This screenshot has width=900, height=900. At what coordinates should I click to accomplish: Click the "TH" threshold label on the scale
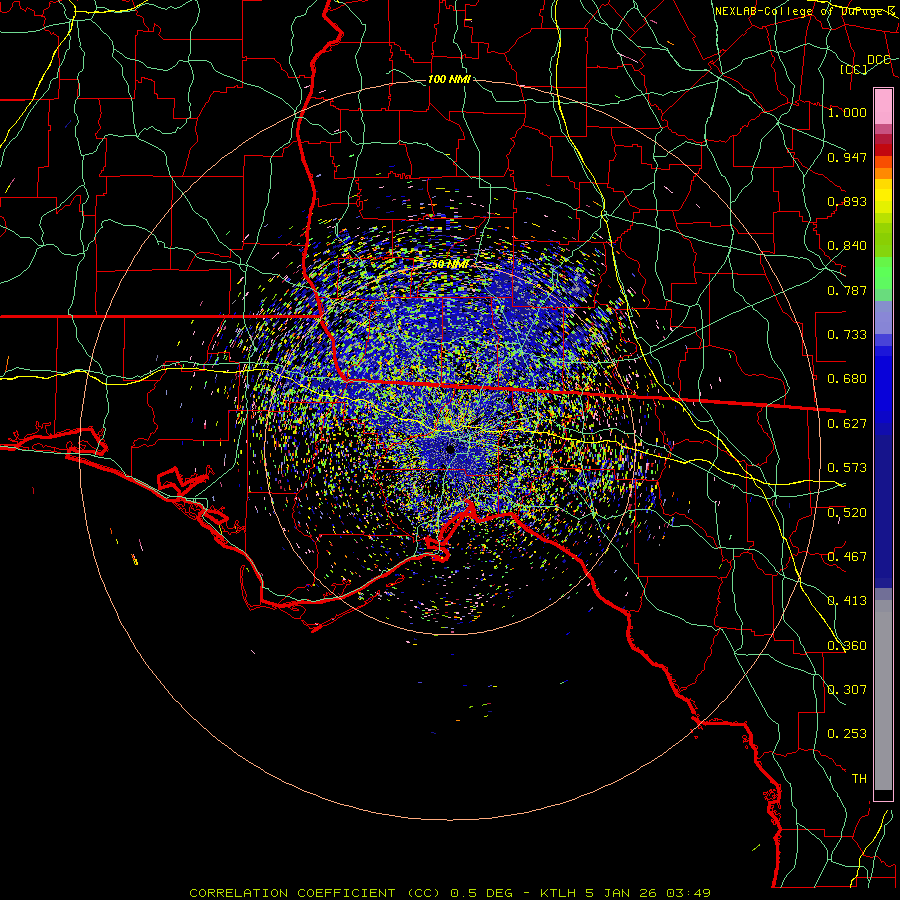point(859,779)
